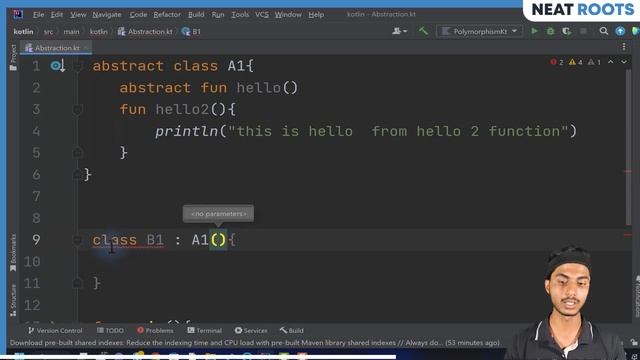This screenshot has width=640, height=360.
Task: Click fold end marker on line 11
Action: point(78,283)
